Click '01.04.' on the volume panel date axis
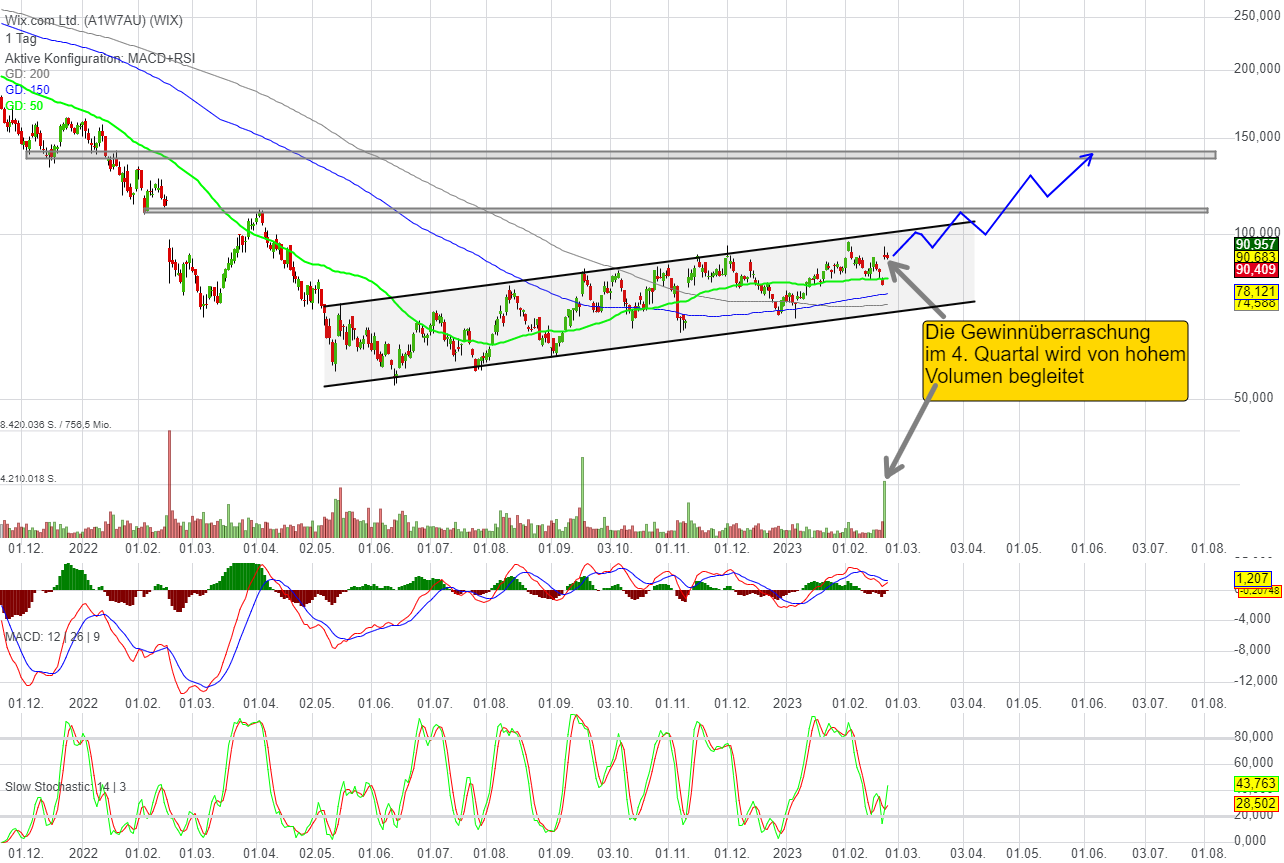The height and width of the screenshot is (863, 1284). coord(262,549)
